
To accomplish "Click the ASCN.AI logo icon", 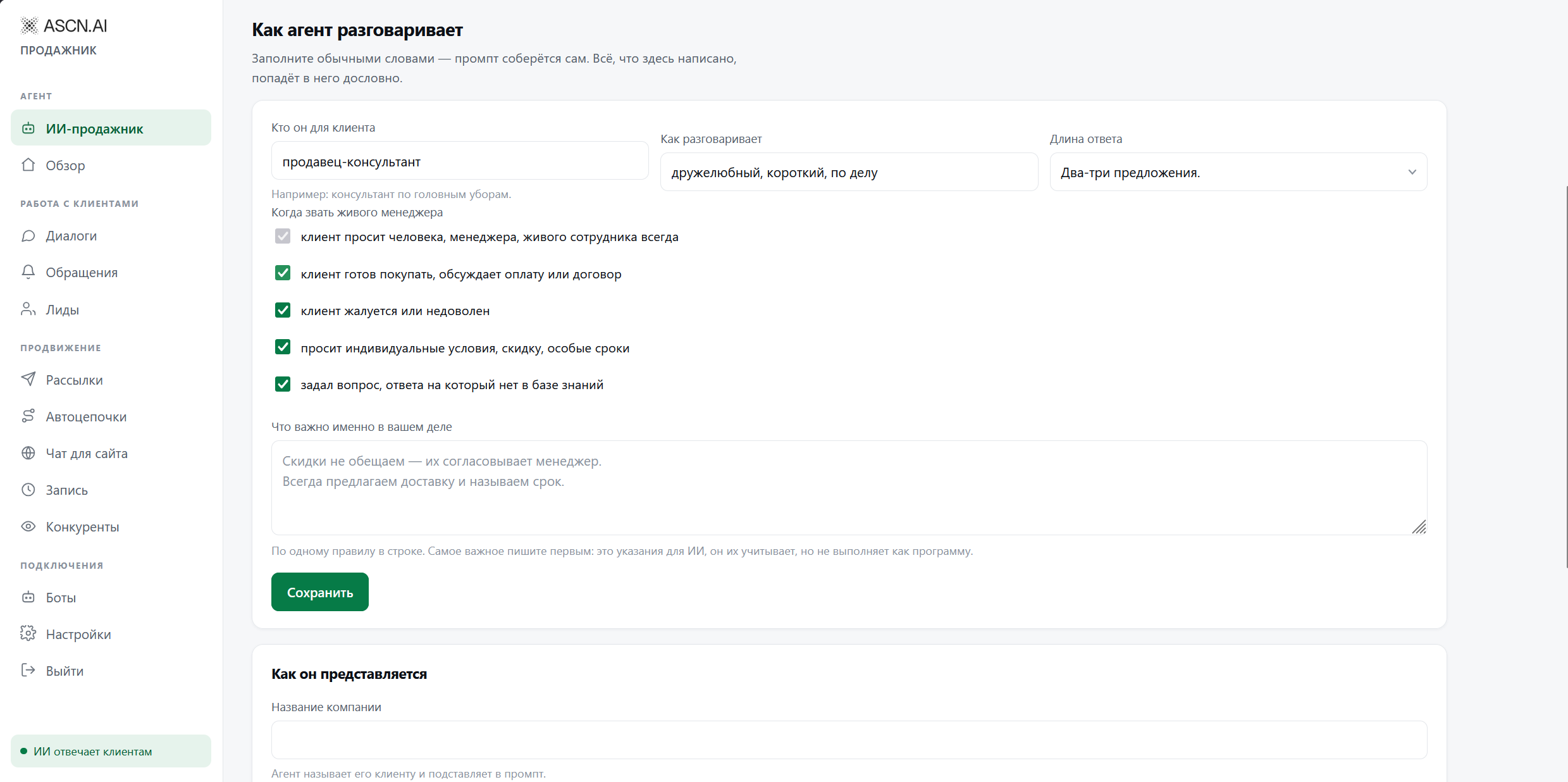I will tap(29, 25).
